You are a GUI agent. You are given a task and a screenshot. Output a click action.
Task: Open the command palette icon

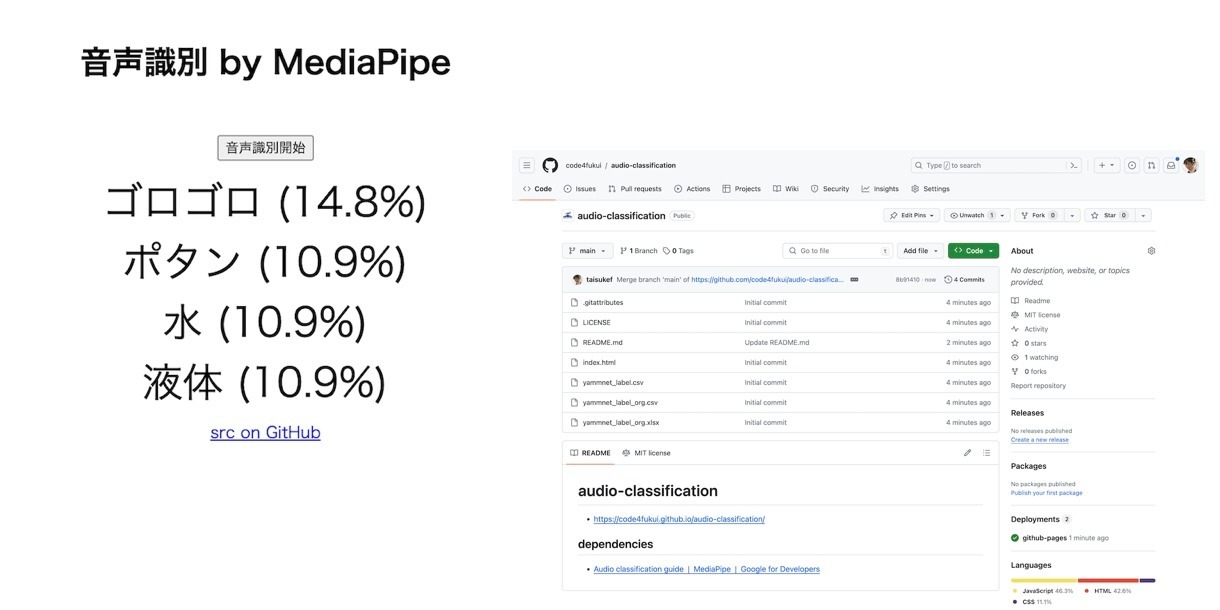click(x=1074, y=165)
